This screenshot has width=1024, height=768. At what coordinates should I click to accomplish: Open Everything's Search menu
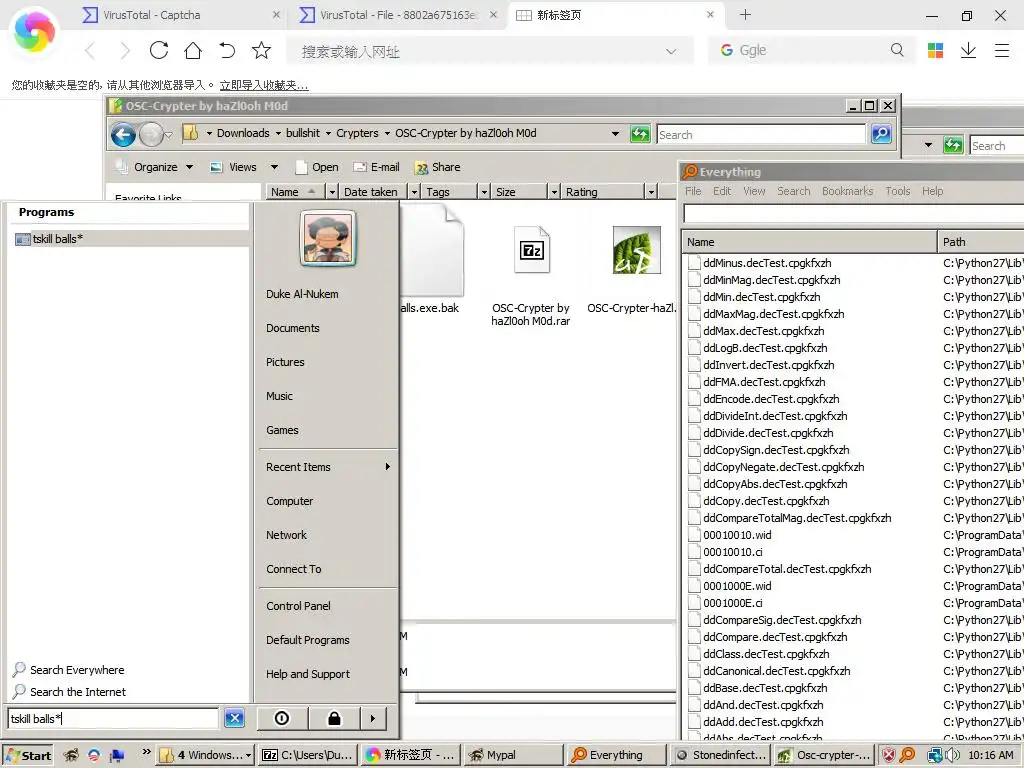(x=793, y=191)
